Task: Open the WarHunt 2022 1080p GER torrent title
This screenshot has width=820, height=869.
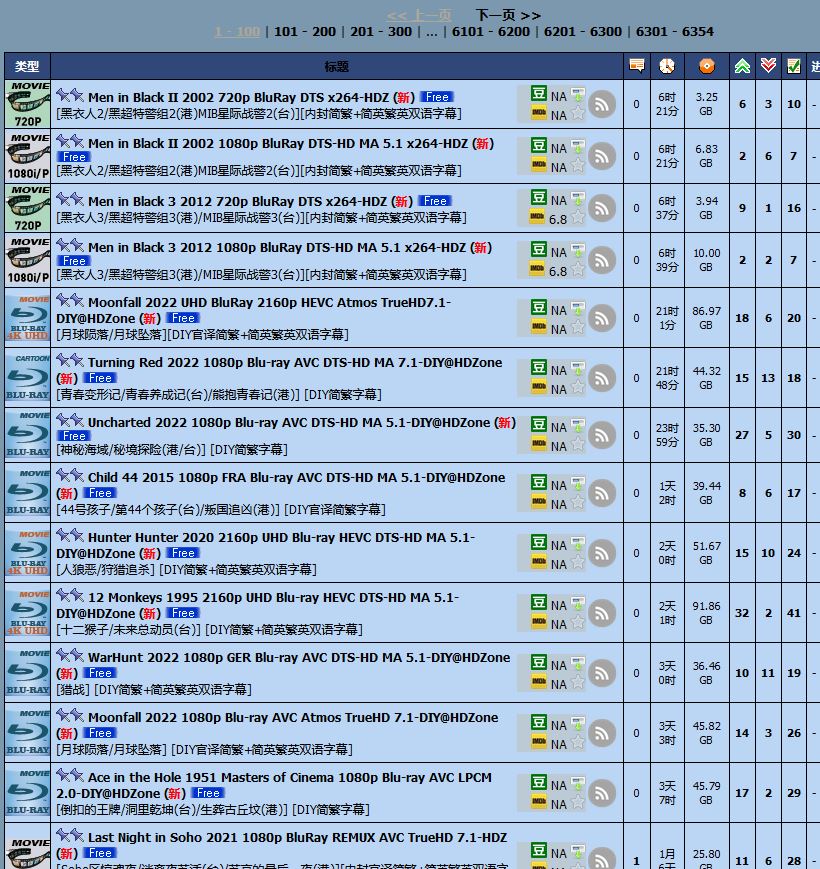Action: coord(299,657)
